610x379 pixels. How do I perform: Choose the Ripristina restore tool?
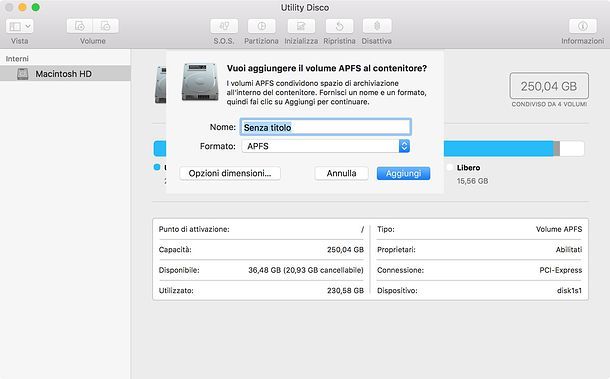(x=339, y=26)
